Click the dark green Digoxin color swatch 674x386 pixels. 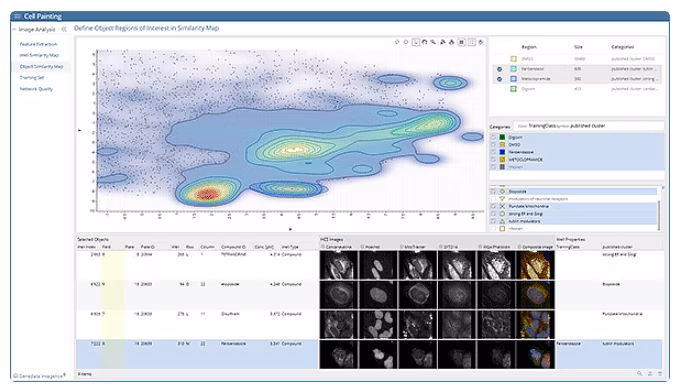tap(502, 137)
